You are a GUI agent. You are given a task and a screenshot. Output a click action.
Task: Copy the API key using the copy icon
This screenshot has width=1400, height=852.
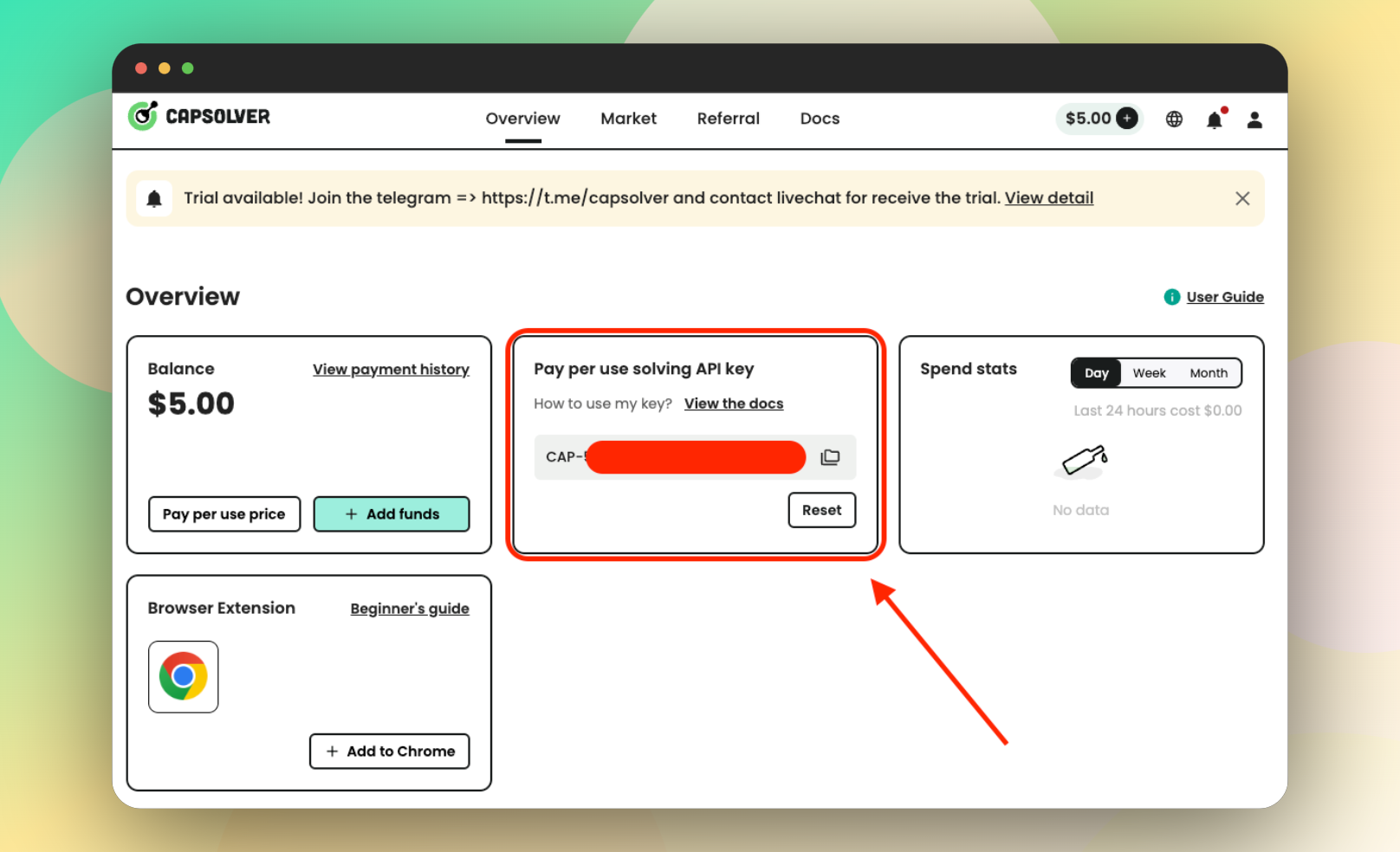[830, 456]
